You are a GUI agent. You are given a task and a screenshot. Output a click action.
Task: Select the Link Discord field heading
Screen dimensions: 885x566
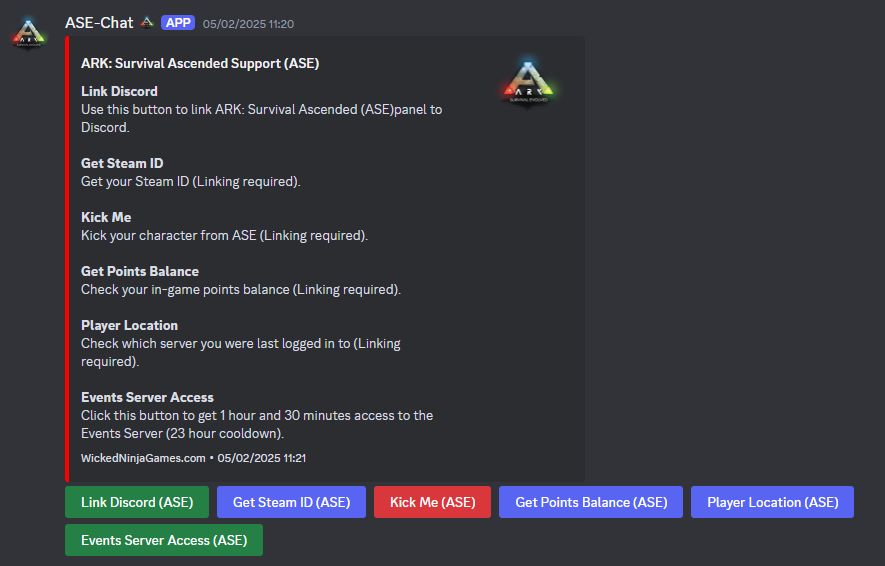[x=119, y=91]
